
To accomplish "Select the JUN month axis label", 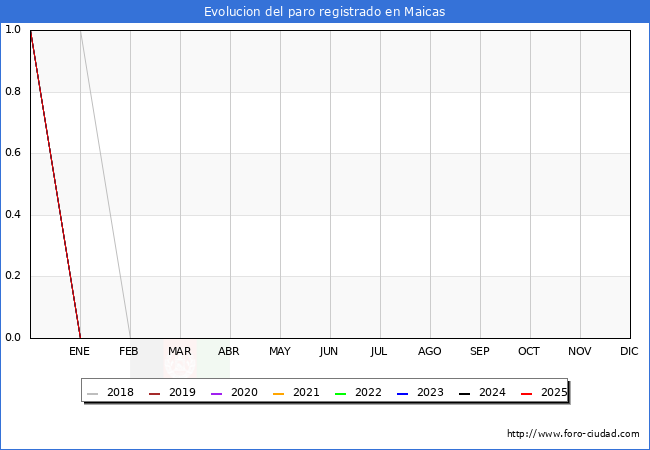I will click(329, 352).
